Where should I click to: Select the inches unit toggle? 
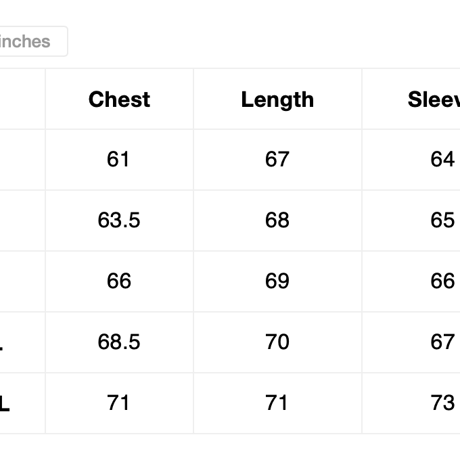tap(33, 41)
